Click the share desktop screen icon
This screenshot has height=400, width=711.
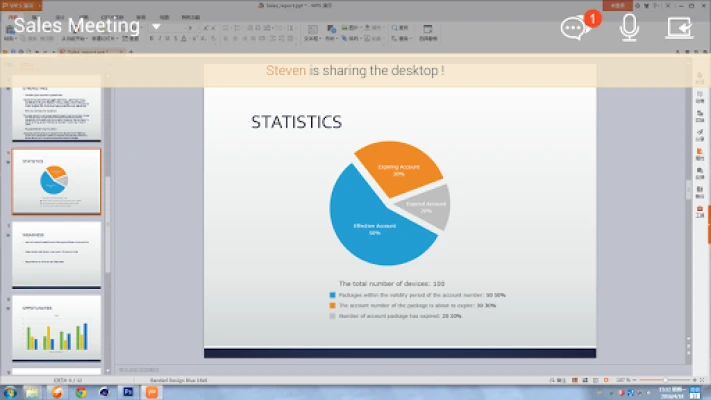pyautogui.click(x=679, y=28)
